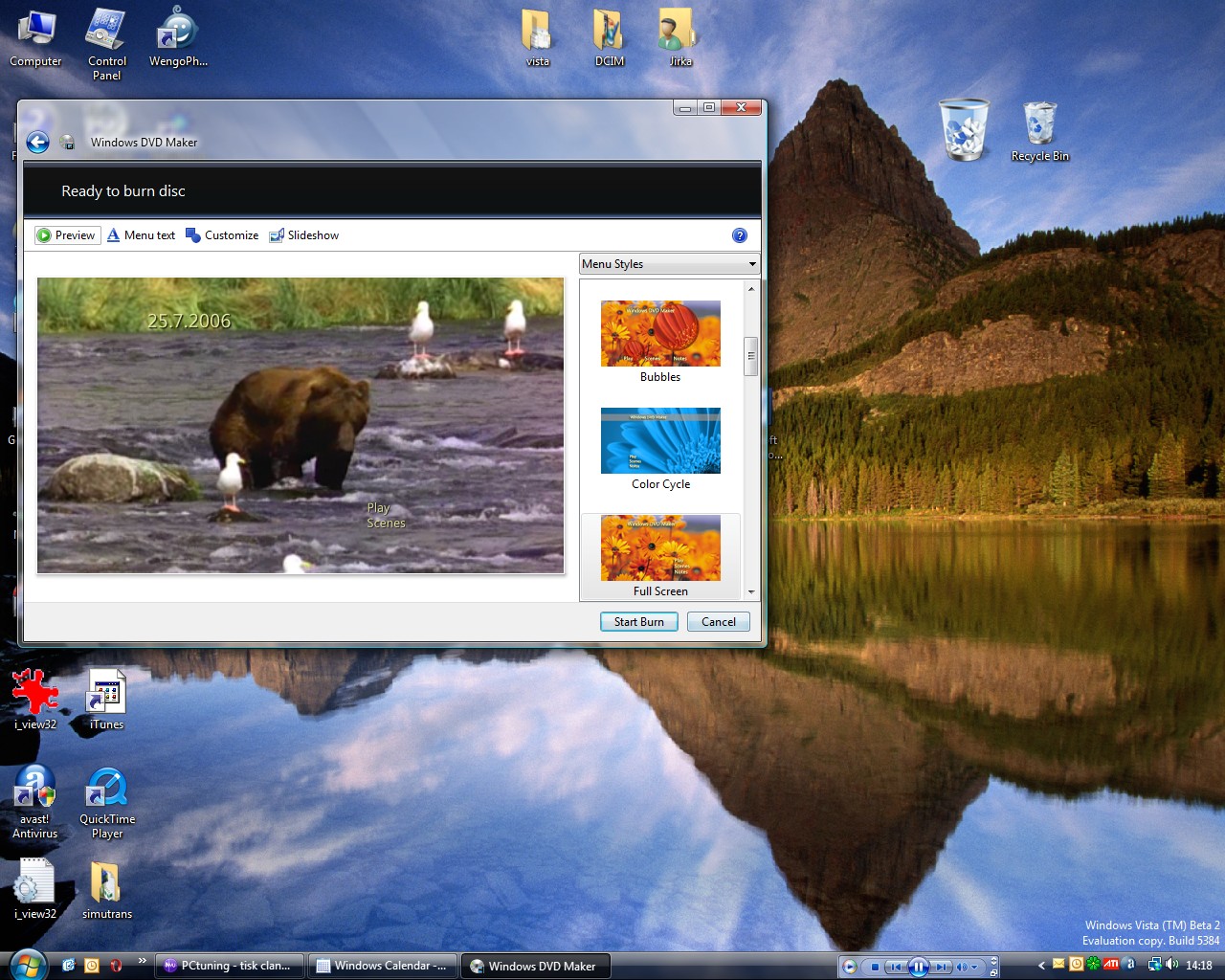The width and height of the screenshot is (1225, 980).
Task: Skip to next track in taskbar player
Action: pos(941,967)
